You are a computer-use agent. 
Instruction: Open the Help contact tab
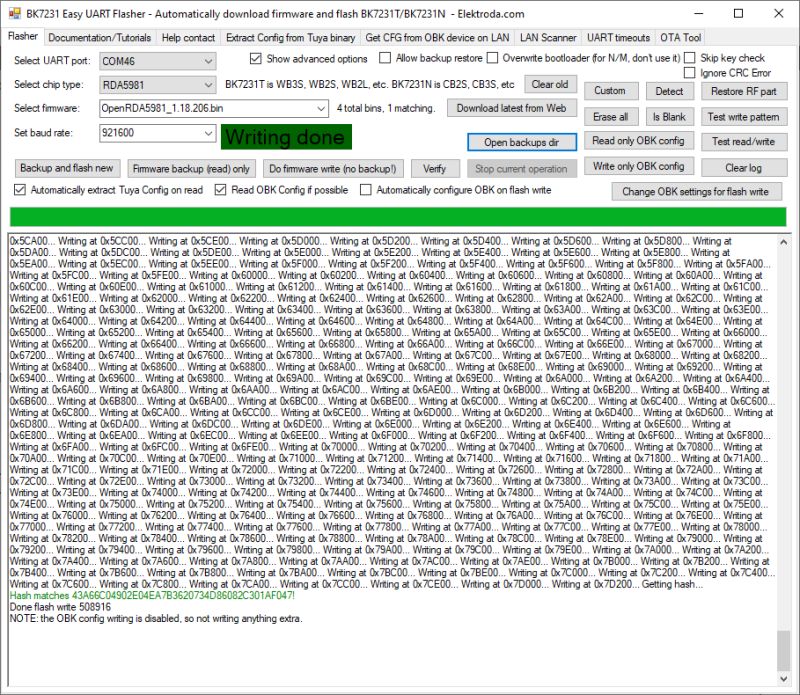188,38
